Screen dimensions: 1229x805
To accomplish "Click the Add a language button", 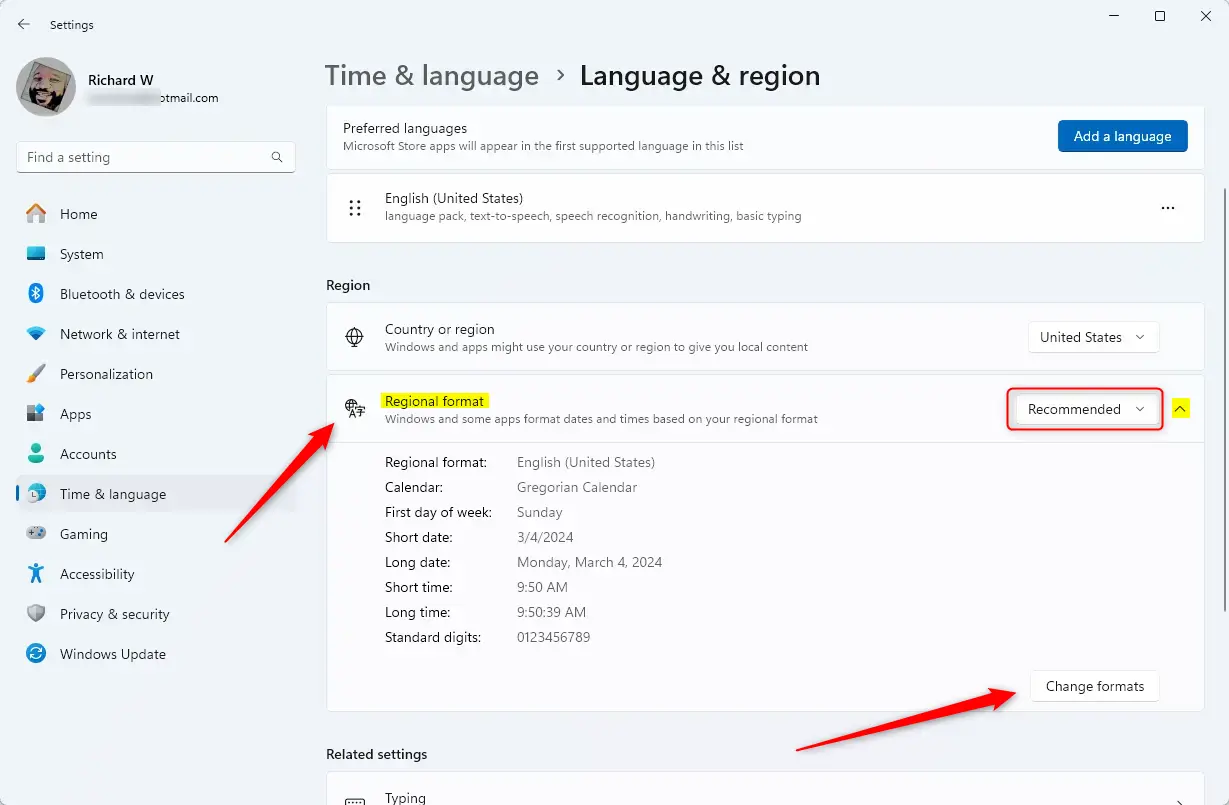I will pos(1122,136).
